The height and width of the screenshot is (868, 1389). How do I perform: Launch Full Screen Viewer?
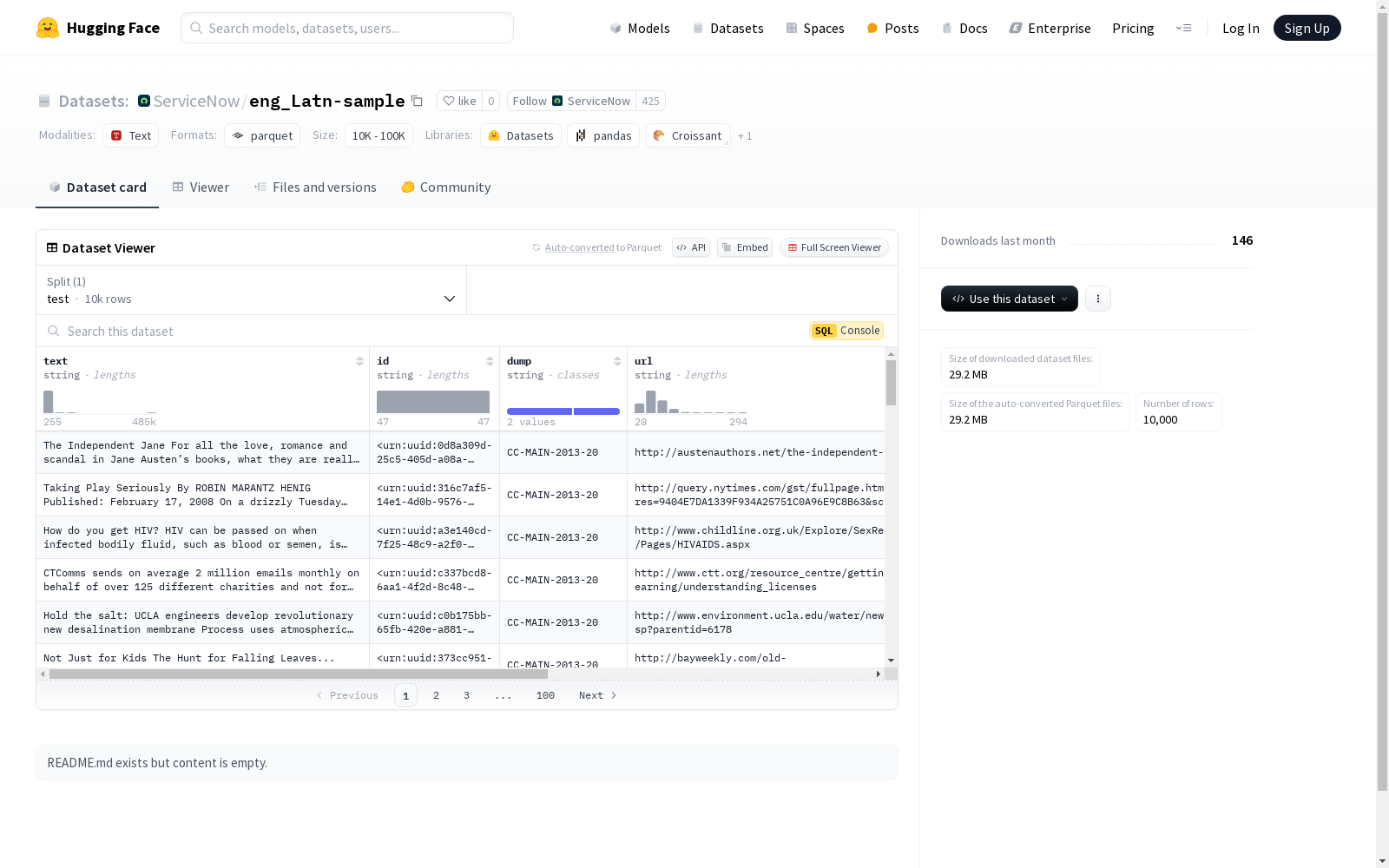tap(834, 247)
